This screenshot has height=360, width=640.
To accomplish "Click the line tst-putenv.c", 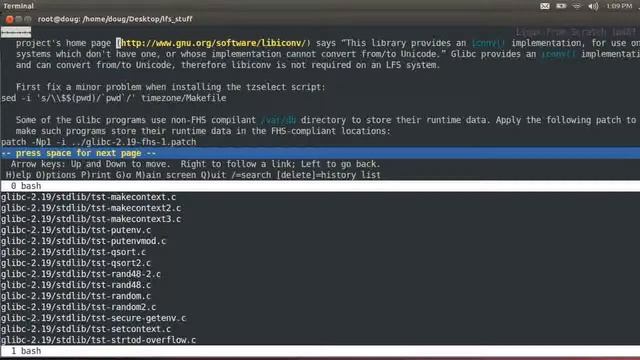I will point(76,230).
